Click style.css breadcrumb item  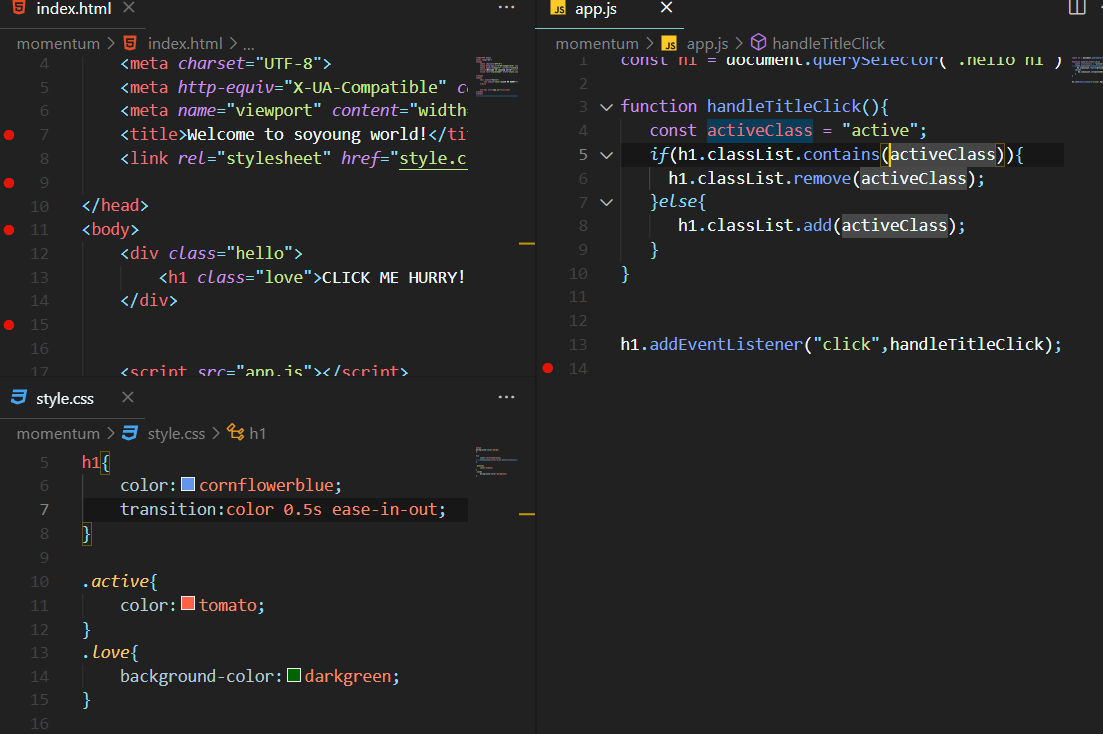click(177, 434)
